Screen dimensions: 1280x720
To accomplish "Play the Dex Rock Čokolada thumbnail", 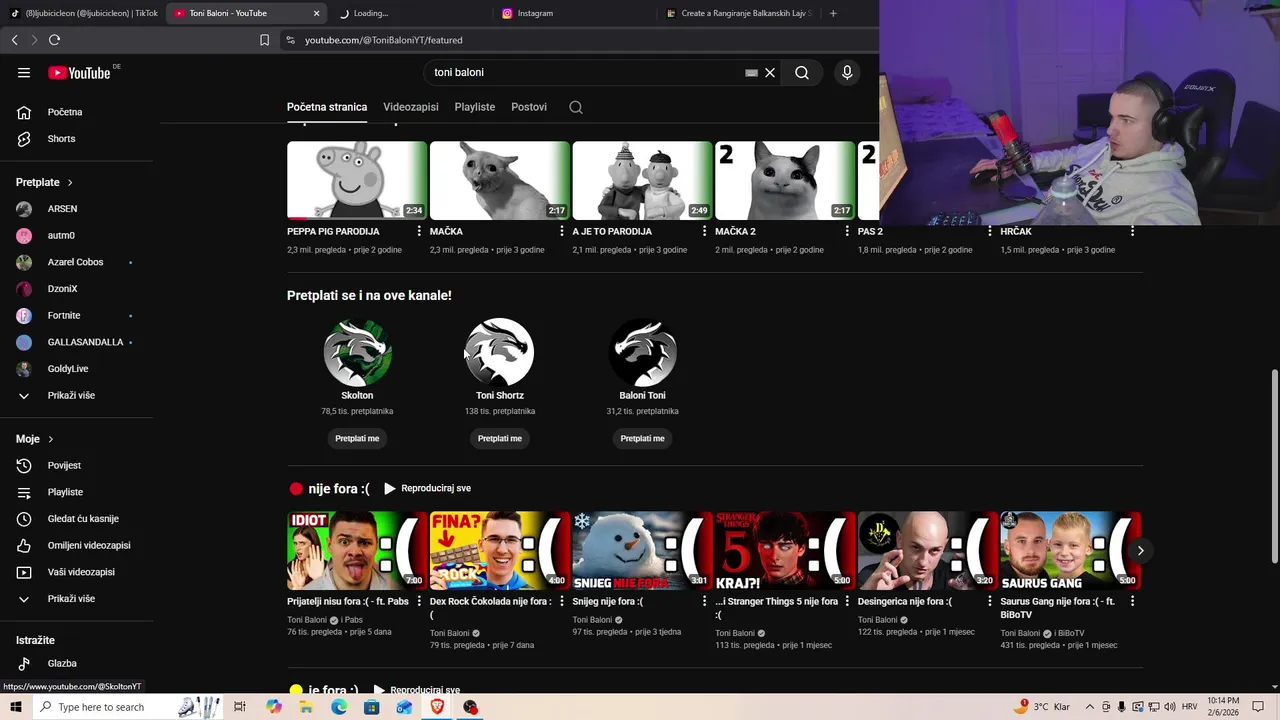I will pyautogui.click(x=500, y=550).
